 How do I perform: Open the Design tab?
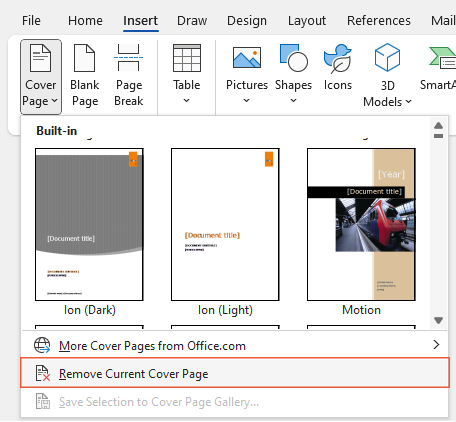point(247,21)
